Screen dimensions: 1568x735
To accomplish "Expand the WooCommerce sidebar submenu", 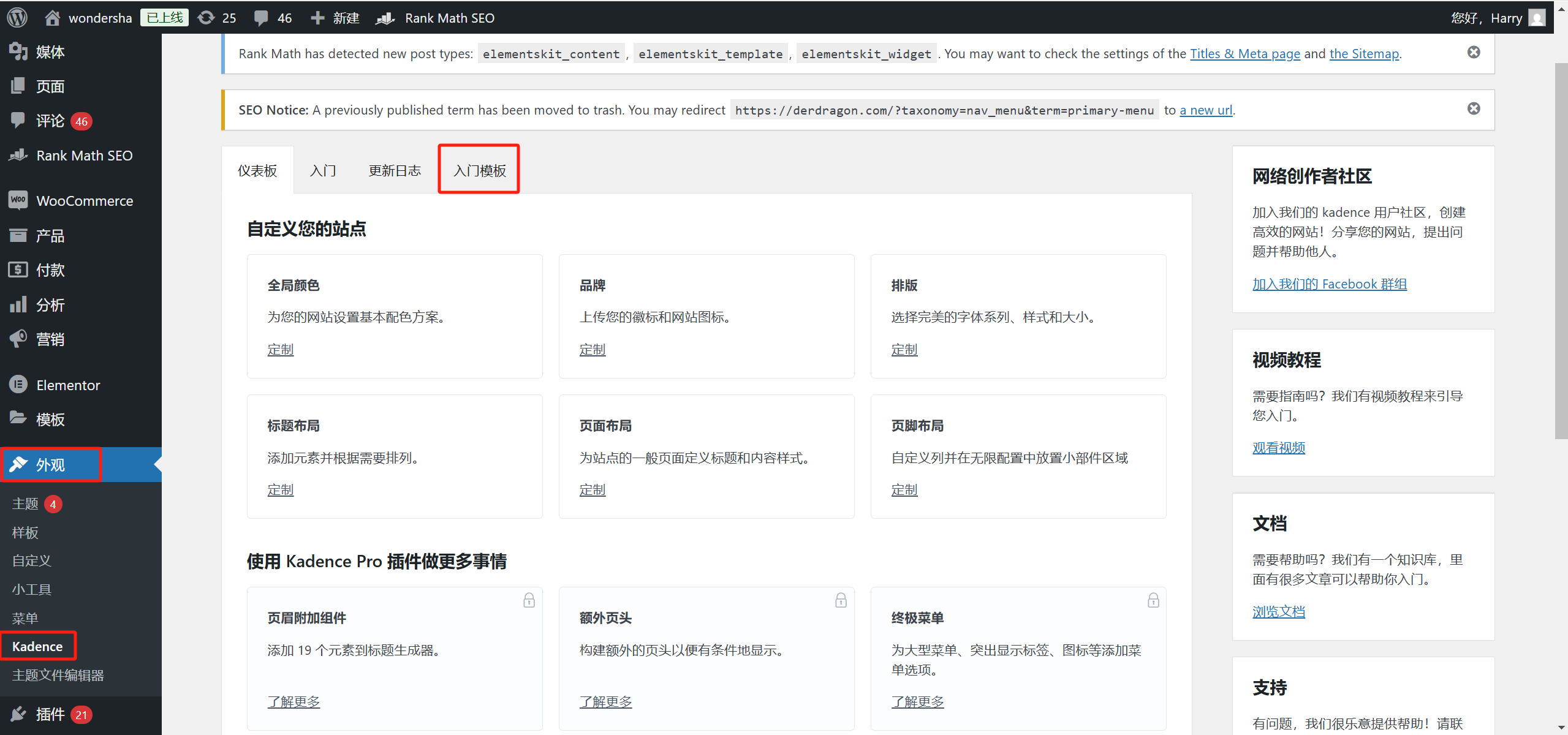I will (85, 200).
